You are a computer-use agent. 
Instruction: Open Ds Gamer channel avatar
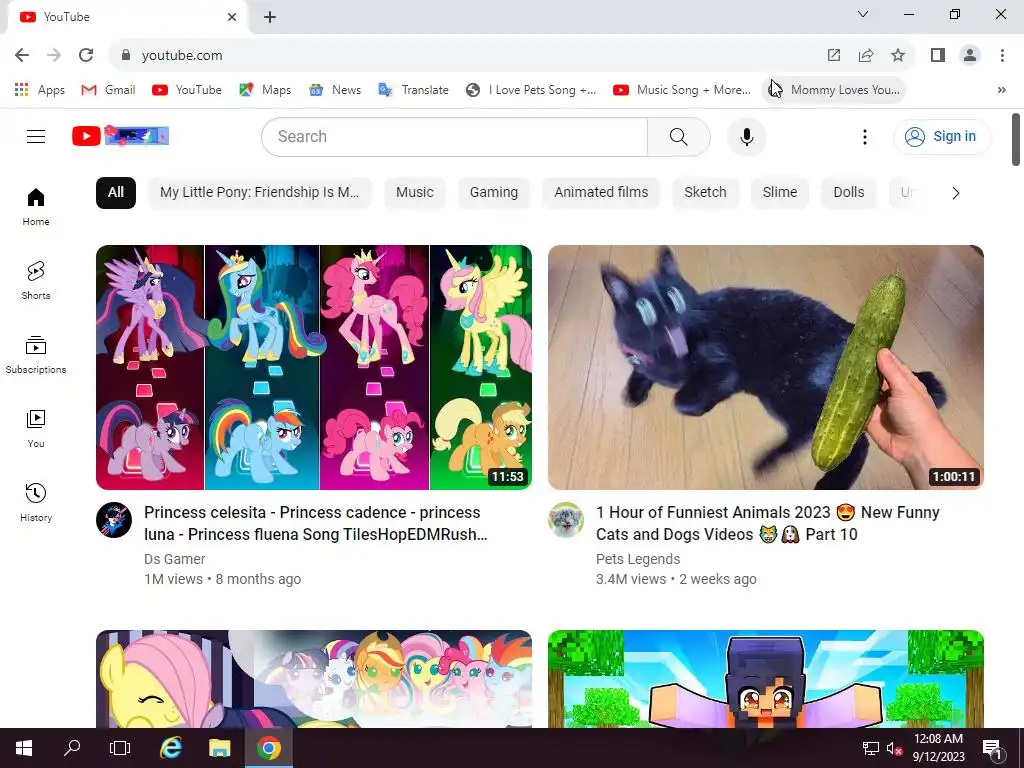tap(114, 520)
